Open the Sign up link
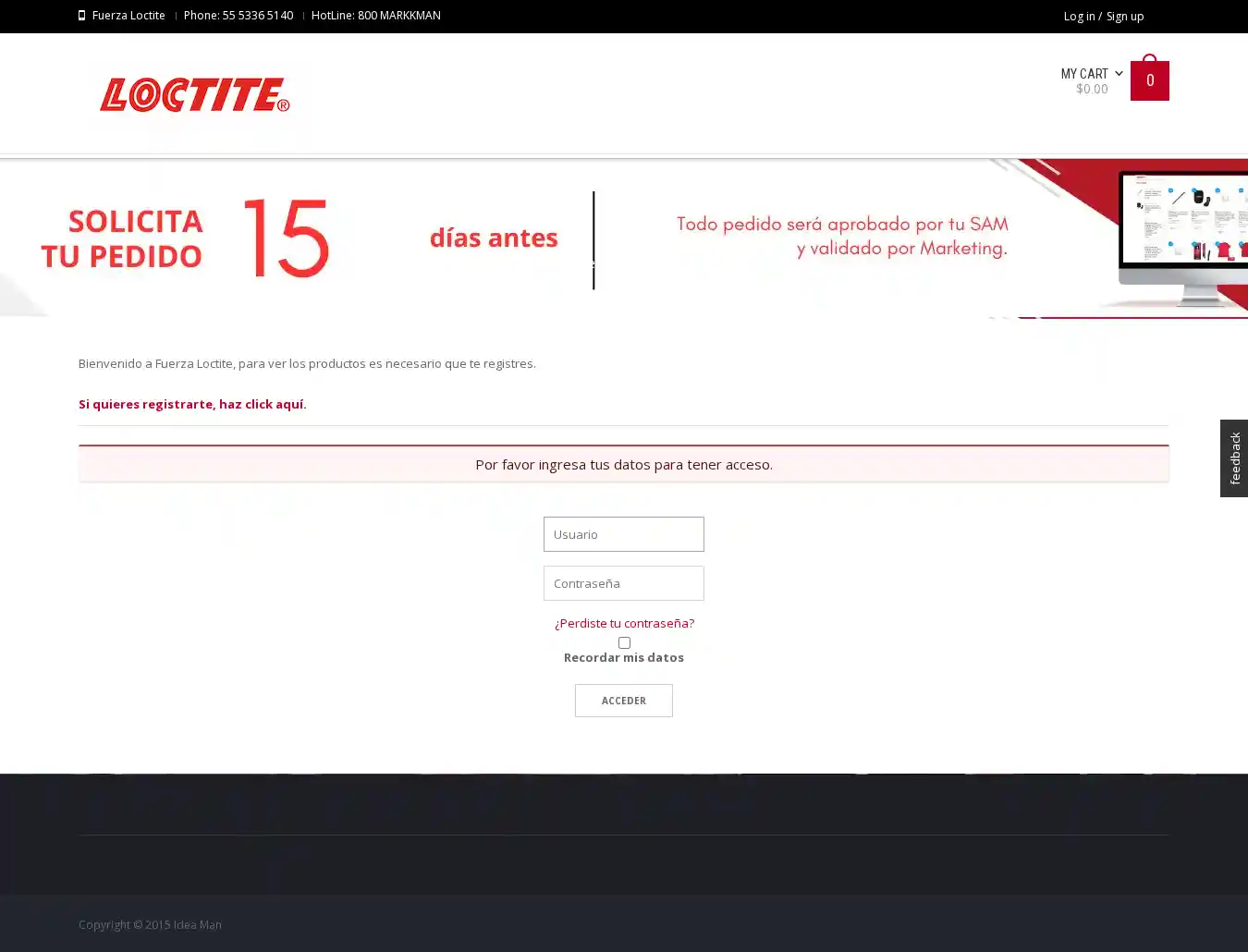The width and height of the screenshot is (1248, 952). point(1125,16)
